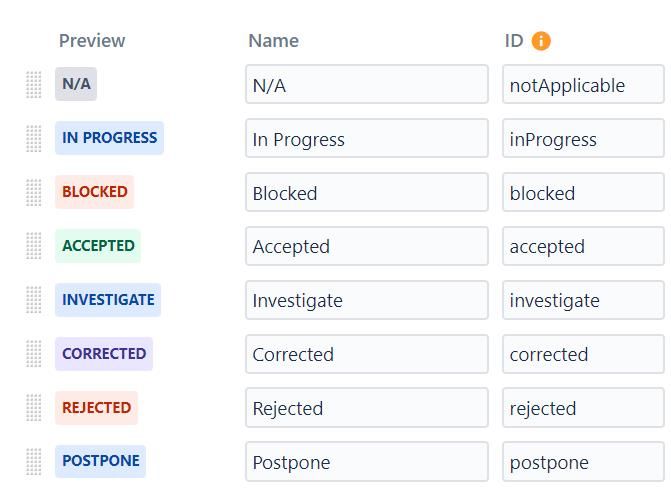Click the Name input showing Rejected
Image resolution: width=671 pixels, height=493 pixels.
tap(367, 408)
